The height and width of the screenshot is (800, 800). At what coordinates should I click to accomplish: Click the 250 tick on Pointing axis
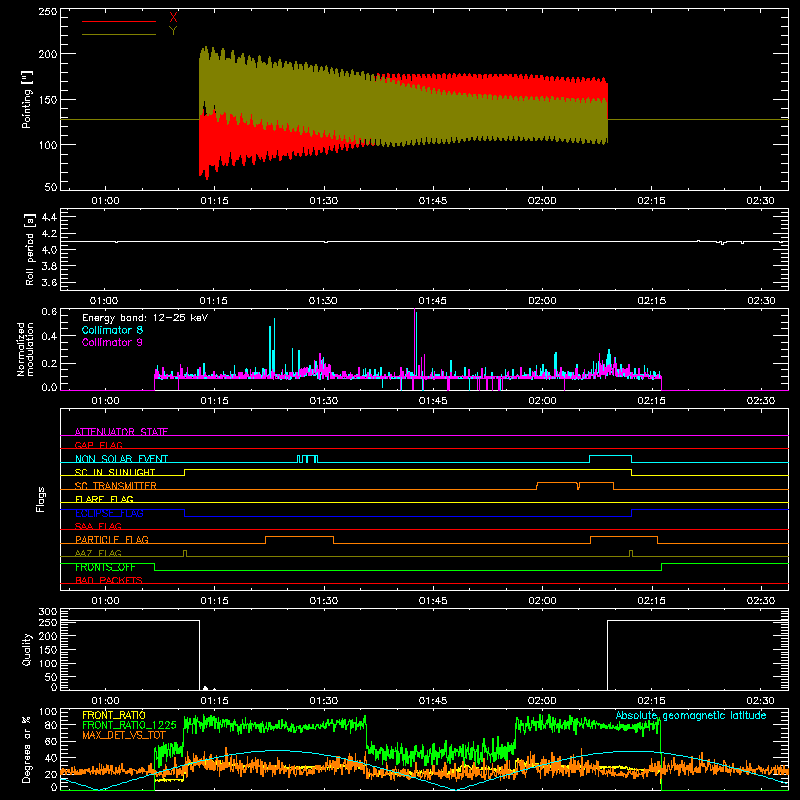(x=48, y=12)
